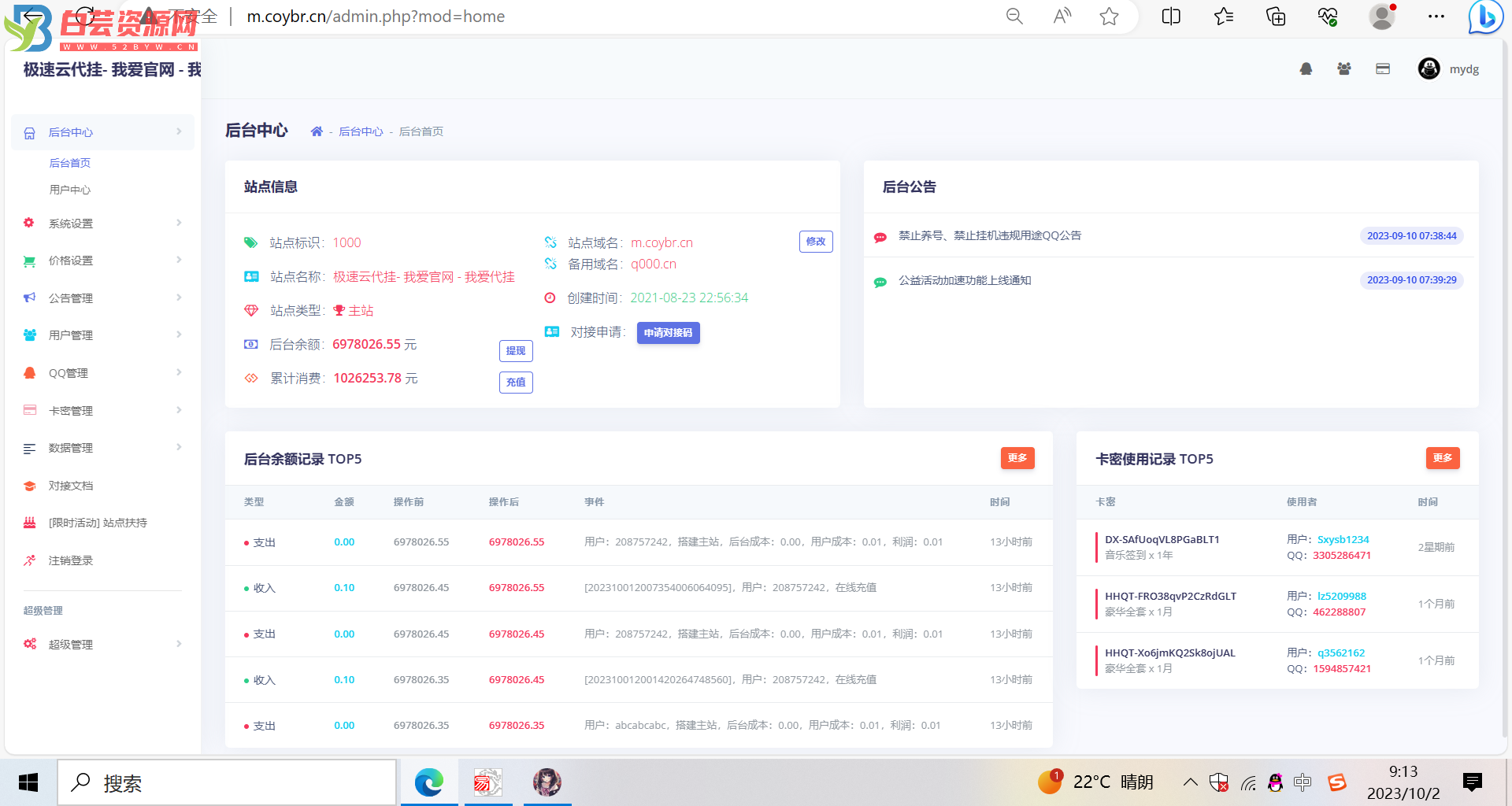The image size is (1512, 806).
Task: Open browser profile avatar icon
Action: 1382,17
